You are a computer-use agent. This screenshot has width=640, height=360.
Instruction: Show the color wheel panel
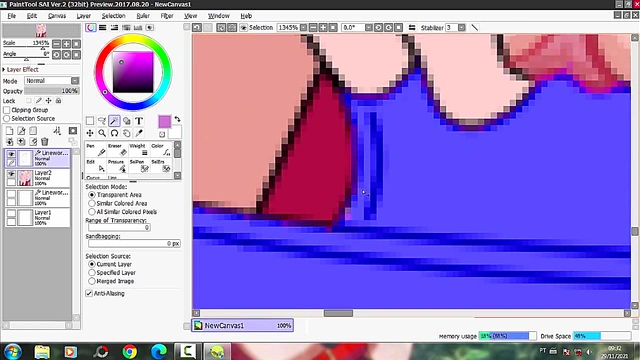point(91,27)
